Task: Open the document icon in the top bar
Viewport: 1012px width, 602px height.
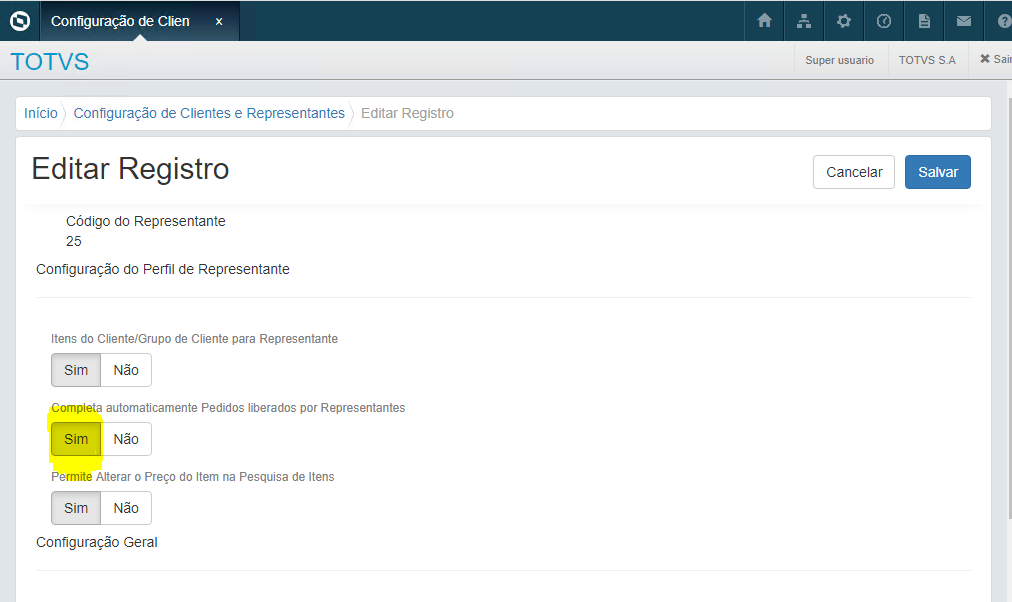Action: click(x=924, y=20)
